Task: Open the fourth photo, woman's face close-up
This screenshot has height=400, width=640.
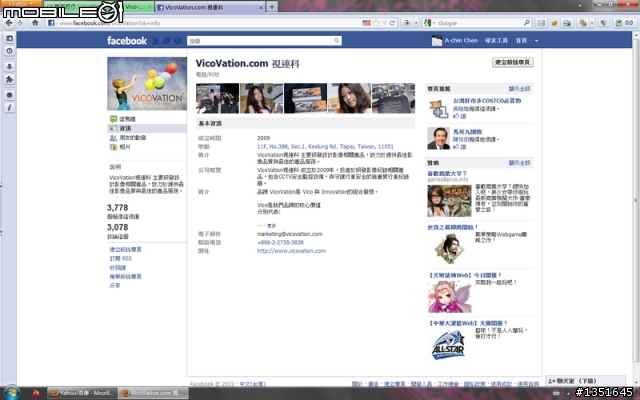Action: [349, 98]
